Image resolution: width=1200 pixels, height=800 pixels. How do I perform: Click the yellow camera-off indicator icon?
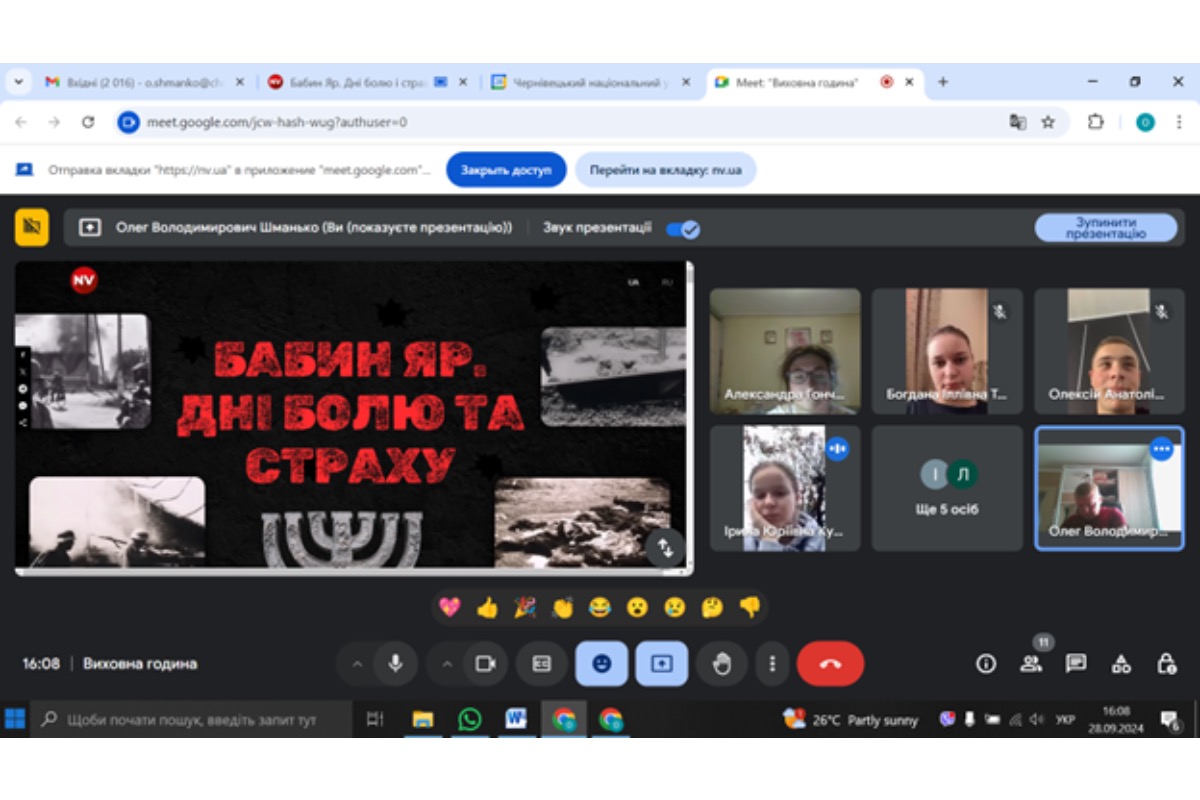(x=32, y=228)
